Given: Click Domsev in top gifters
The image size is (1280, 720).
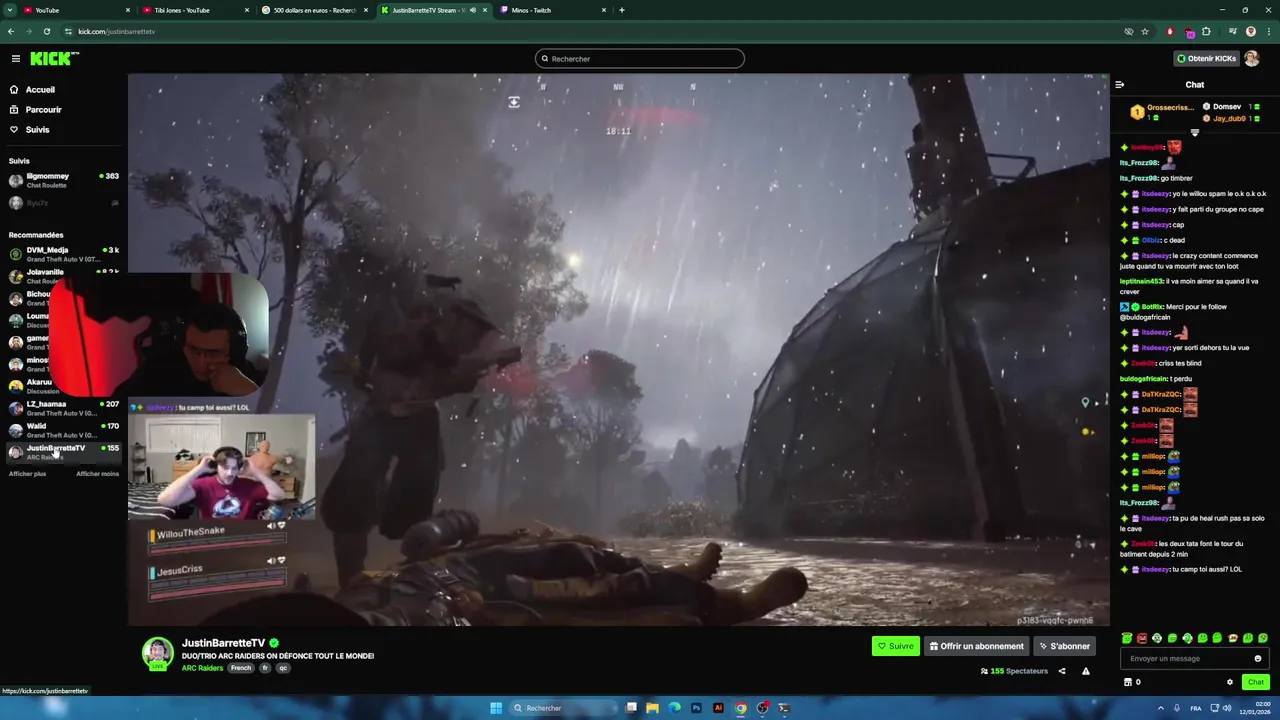Looking at the screenshot, I should 1227,107.
